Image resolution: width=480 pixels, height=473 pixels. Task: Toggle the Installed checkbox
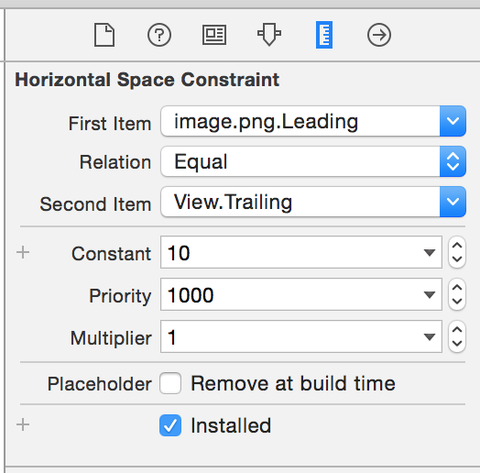click(x=170, y=425)
